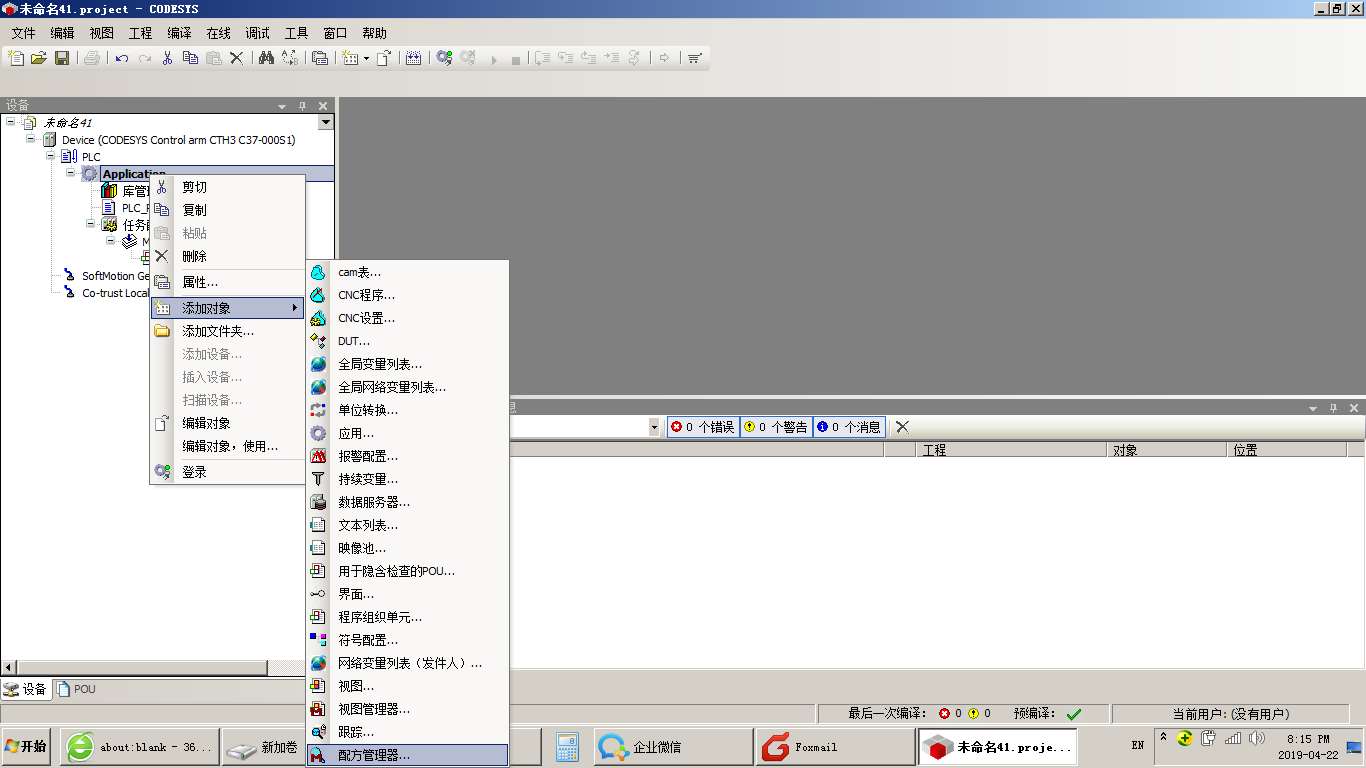Click the funnel icon beside 持续变量
Image resolution: width=1366 pixels, height=768 pixels.
318,479
